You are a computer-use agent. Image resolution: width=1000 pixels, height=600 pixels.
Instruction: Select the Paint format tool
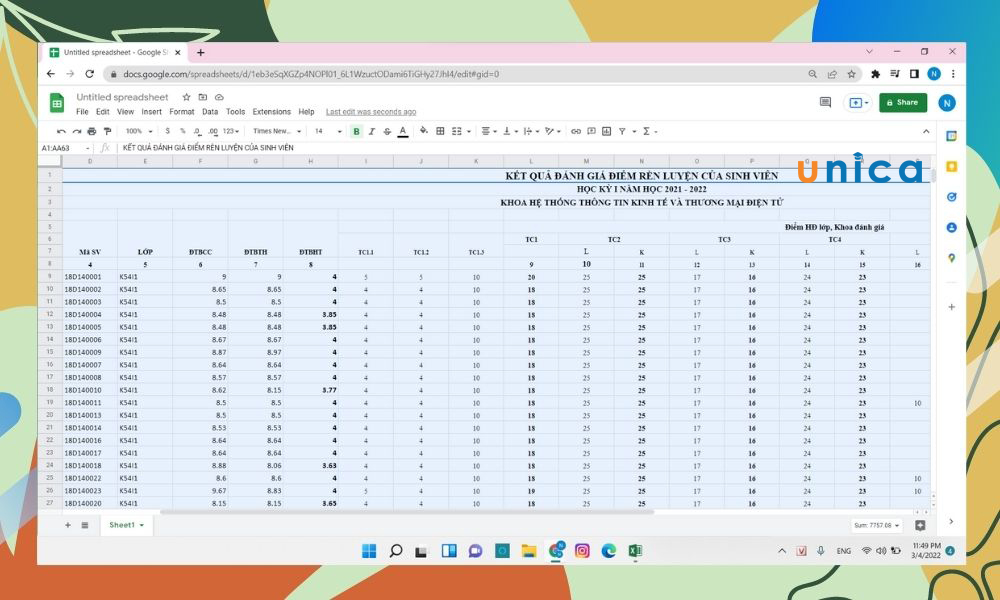tap(107, 131)
